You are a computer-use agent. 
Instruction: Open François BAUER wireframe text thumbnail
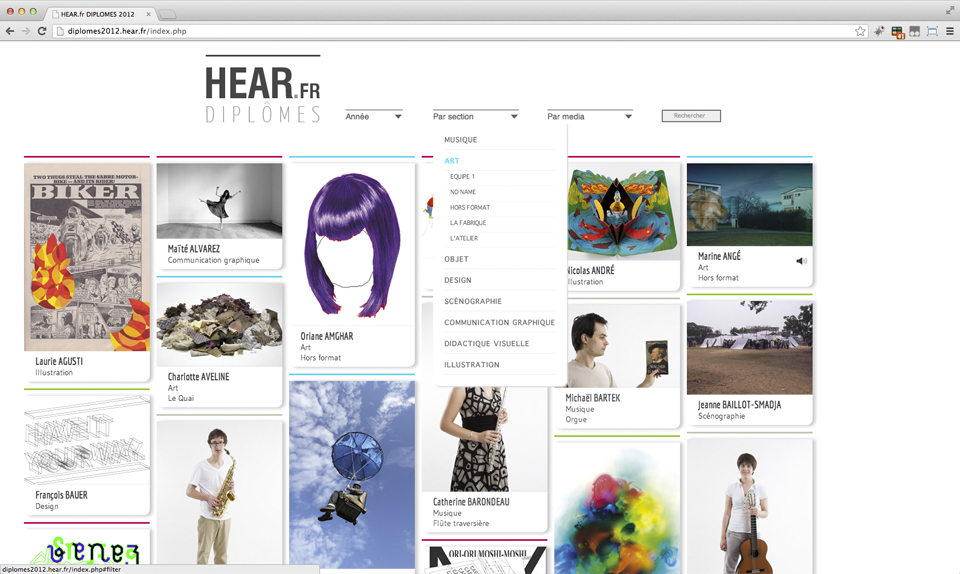[87, 440]
